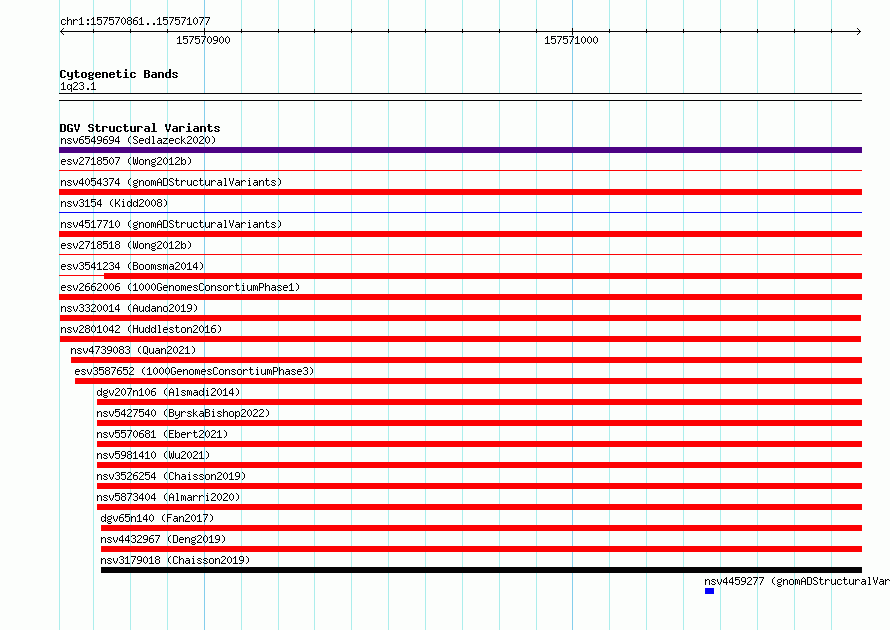Select the red bar under esv2662006

[x=460, y=297]
